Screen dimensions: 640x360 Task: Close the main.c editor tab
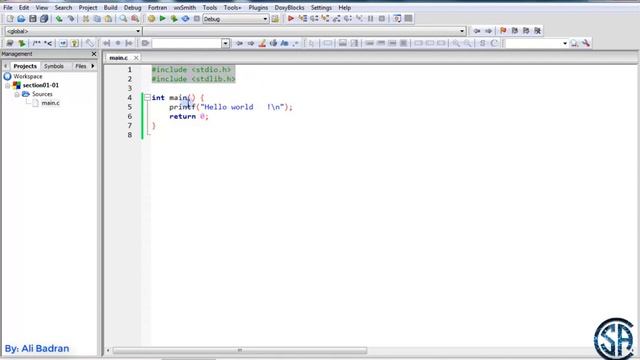136,58
